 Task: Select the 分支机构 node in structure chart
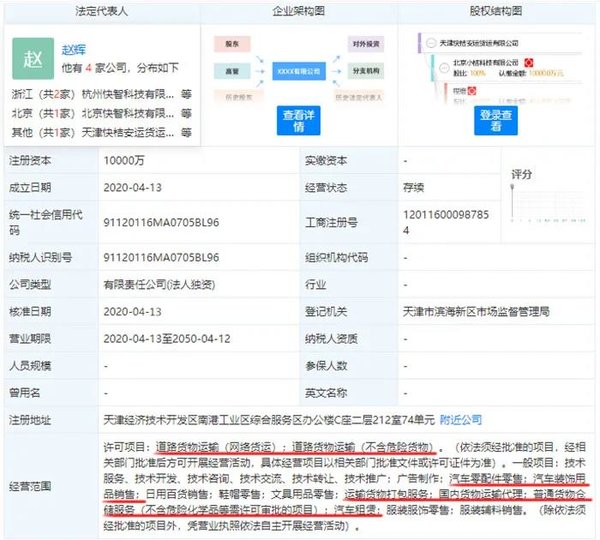[x=365, y=71]
